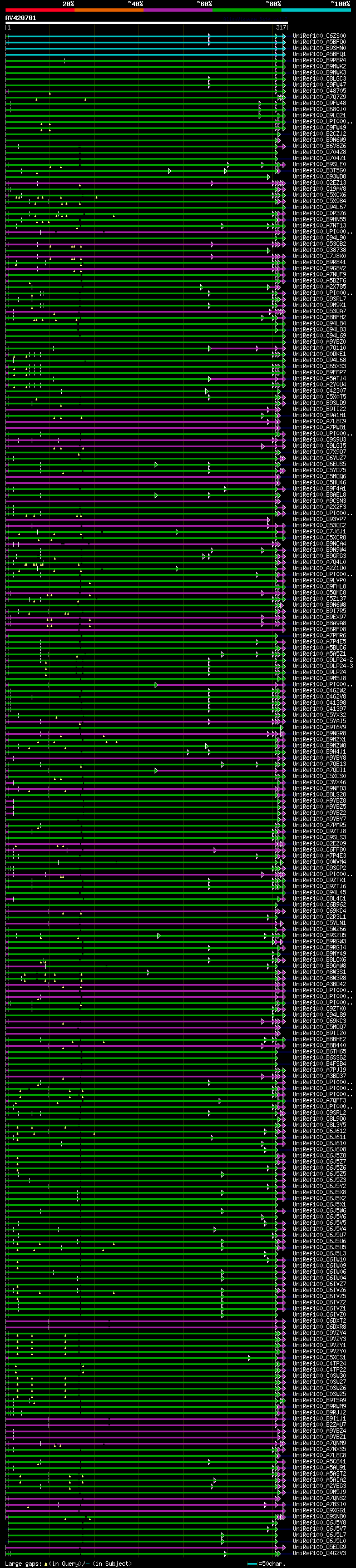
Task: Select hit UniRef100_B9MWK2
Action: pos(319,66)
